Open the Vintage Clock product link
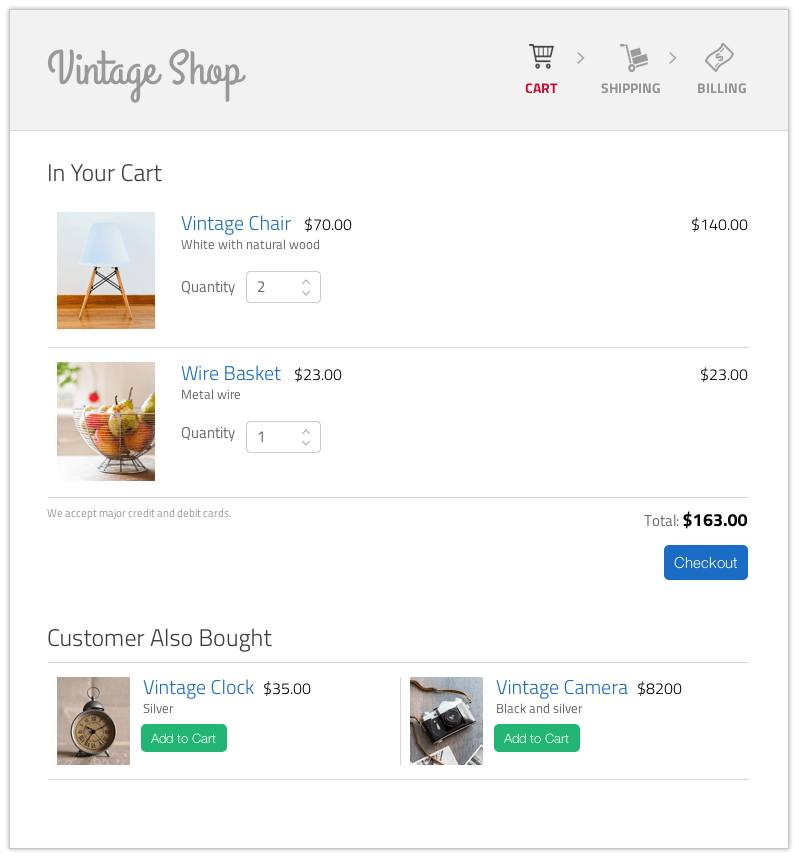 click(x=198, y=688)
